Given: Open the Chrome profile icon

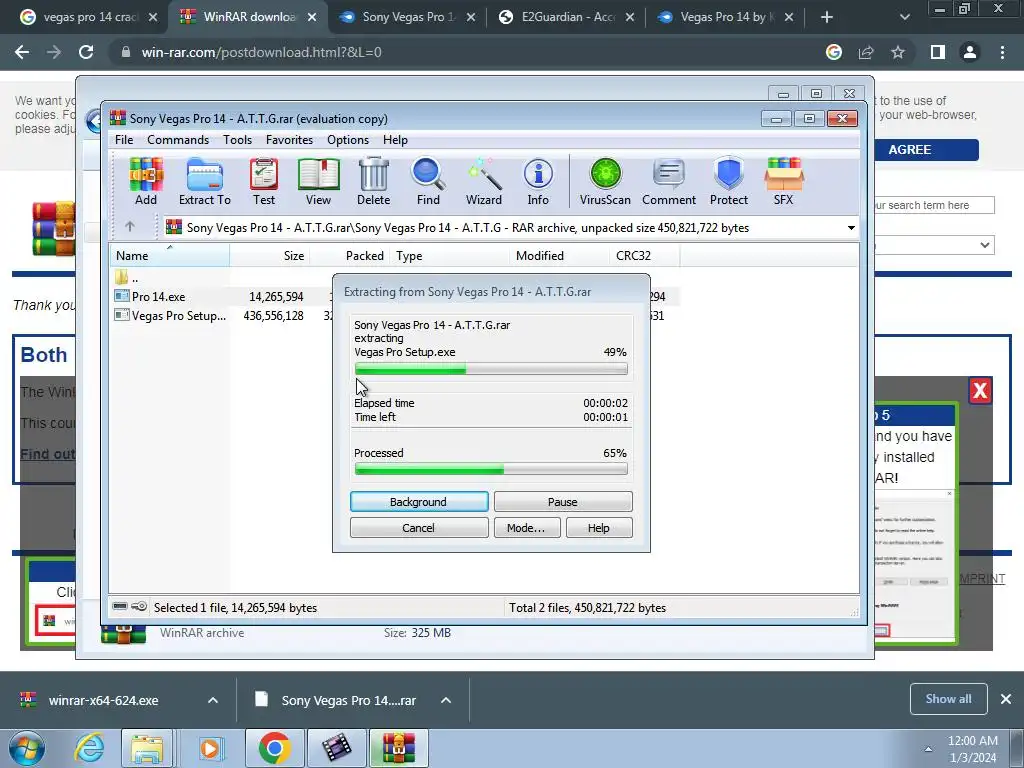Looking at the screenshot, I should tap(970, 52).
